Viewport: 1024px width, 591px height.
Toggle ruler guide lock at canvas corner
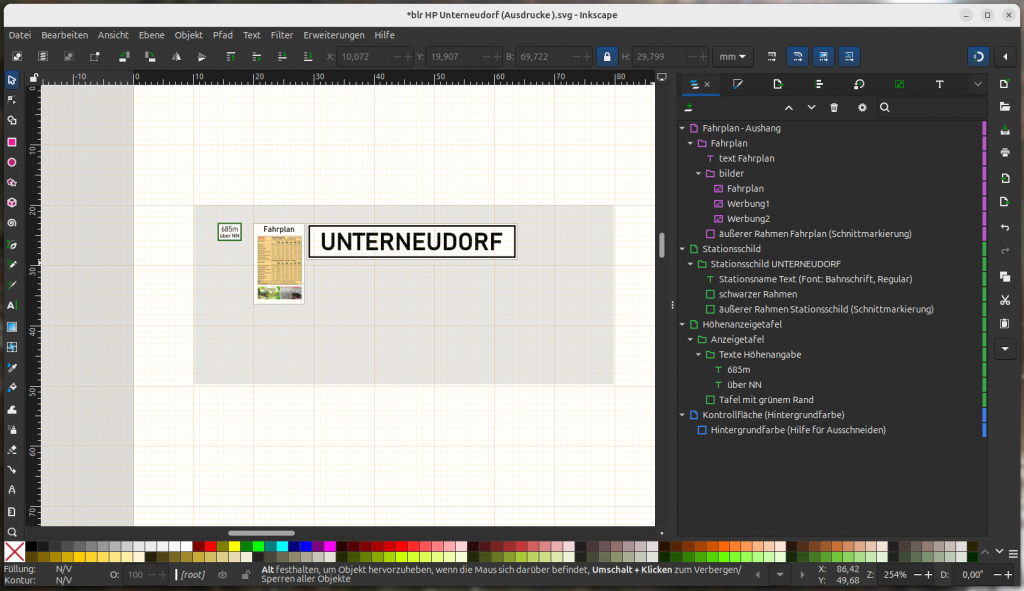(x=34, y=77)
